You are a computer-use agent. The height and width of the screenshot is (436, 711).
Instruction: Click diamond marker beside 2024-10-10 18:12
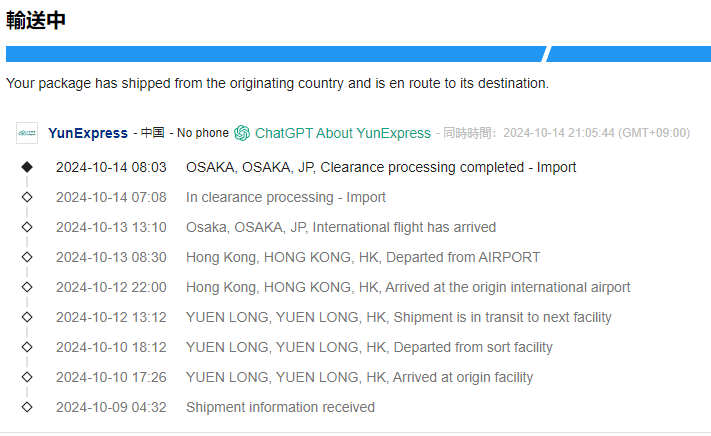(x=27, y=347)
